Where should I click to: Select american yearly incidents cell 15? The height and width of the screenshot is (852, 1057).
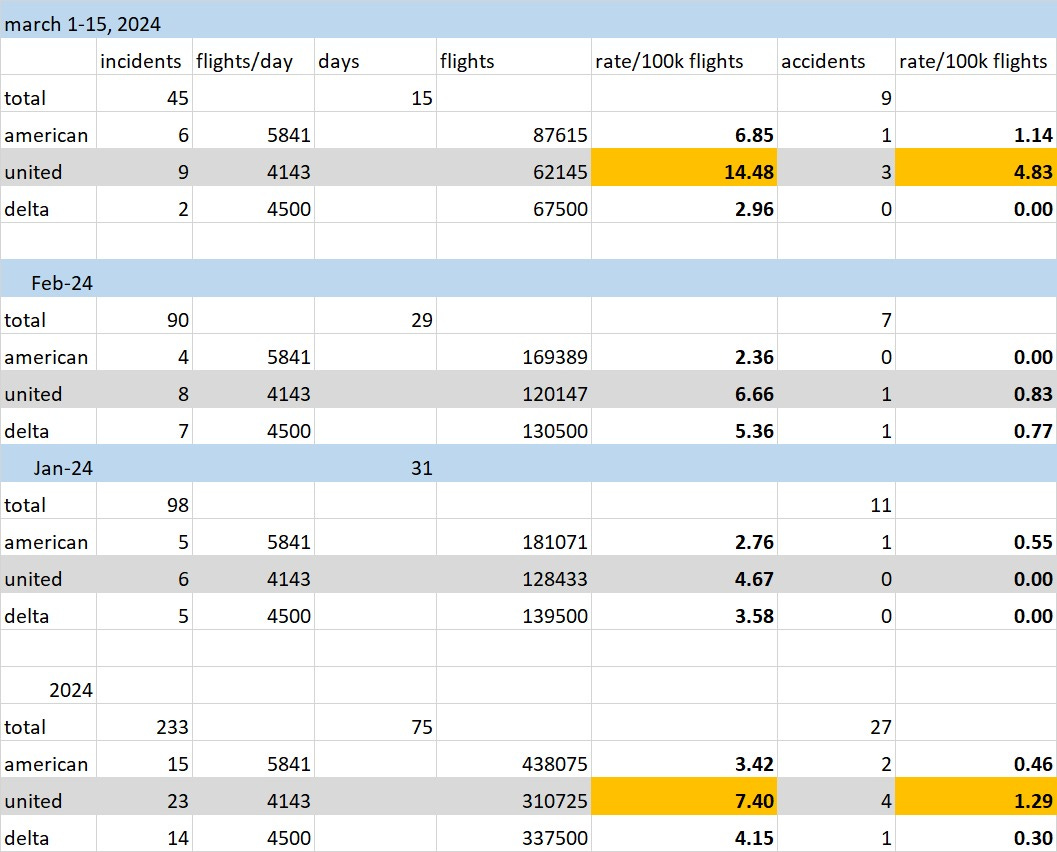pos(144,760)
